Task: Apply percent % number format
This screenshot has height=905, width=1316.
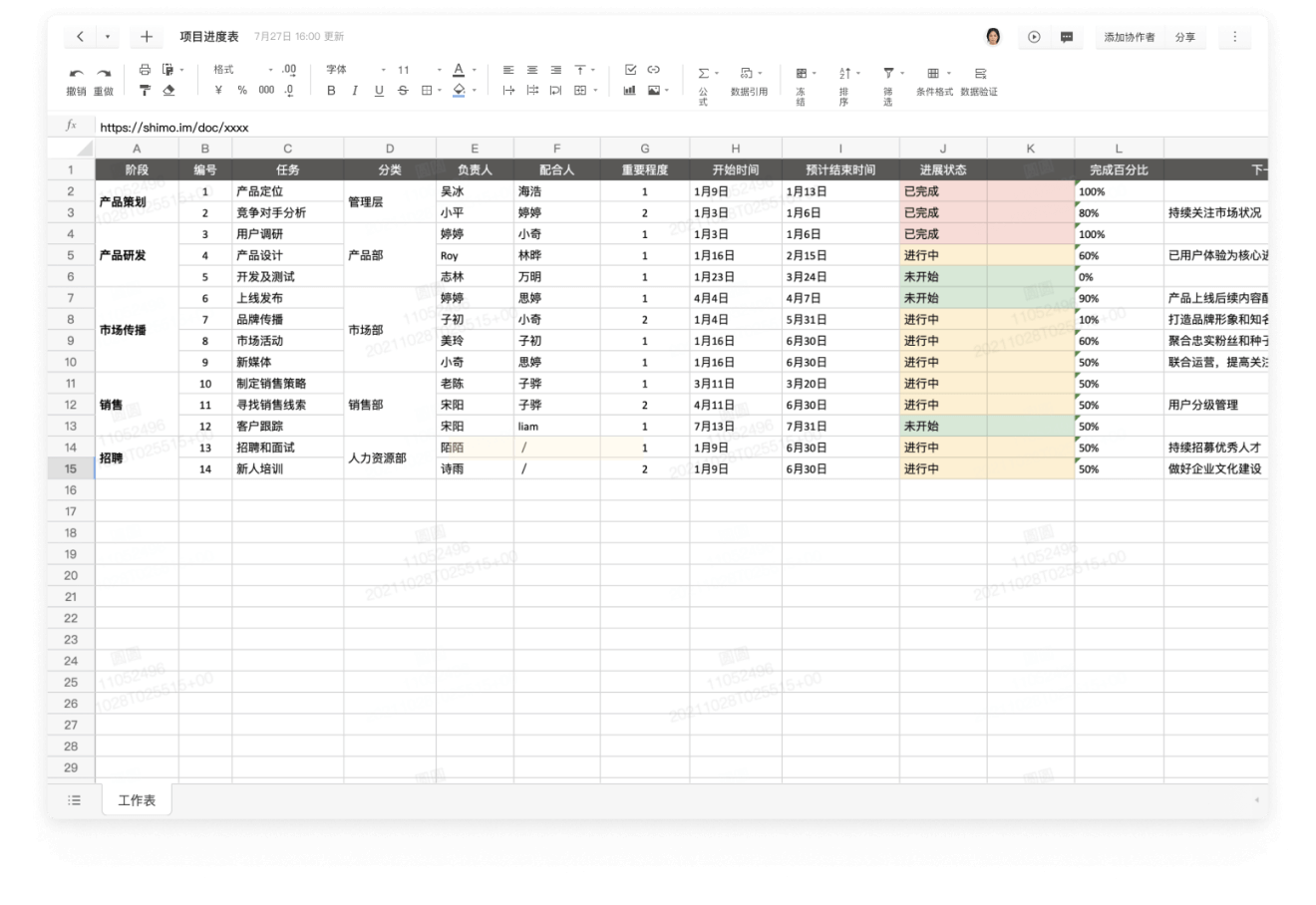Action: click(242, 90)
